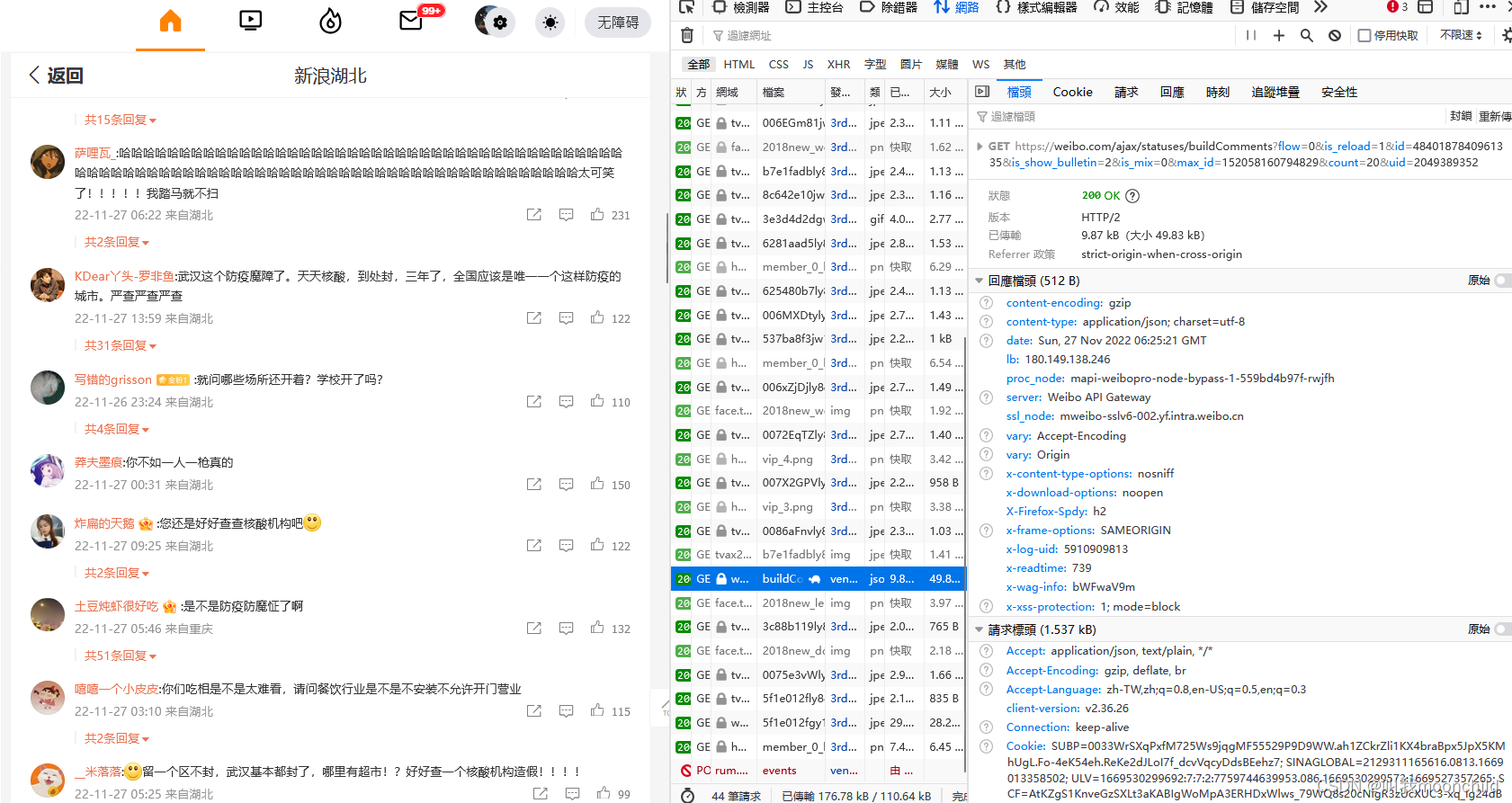This screenshot has height=803, width=1512.
Task: Toggle the network details sidebar pane icon
Action: [982, 92]
